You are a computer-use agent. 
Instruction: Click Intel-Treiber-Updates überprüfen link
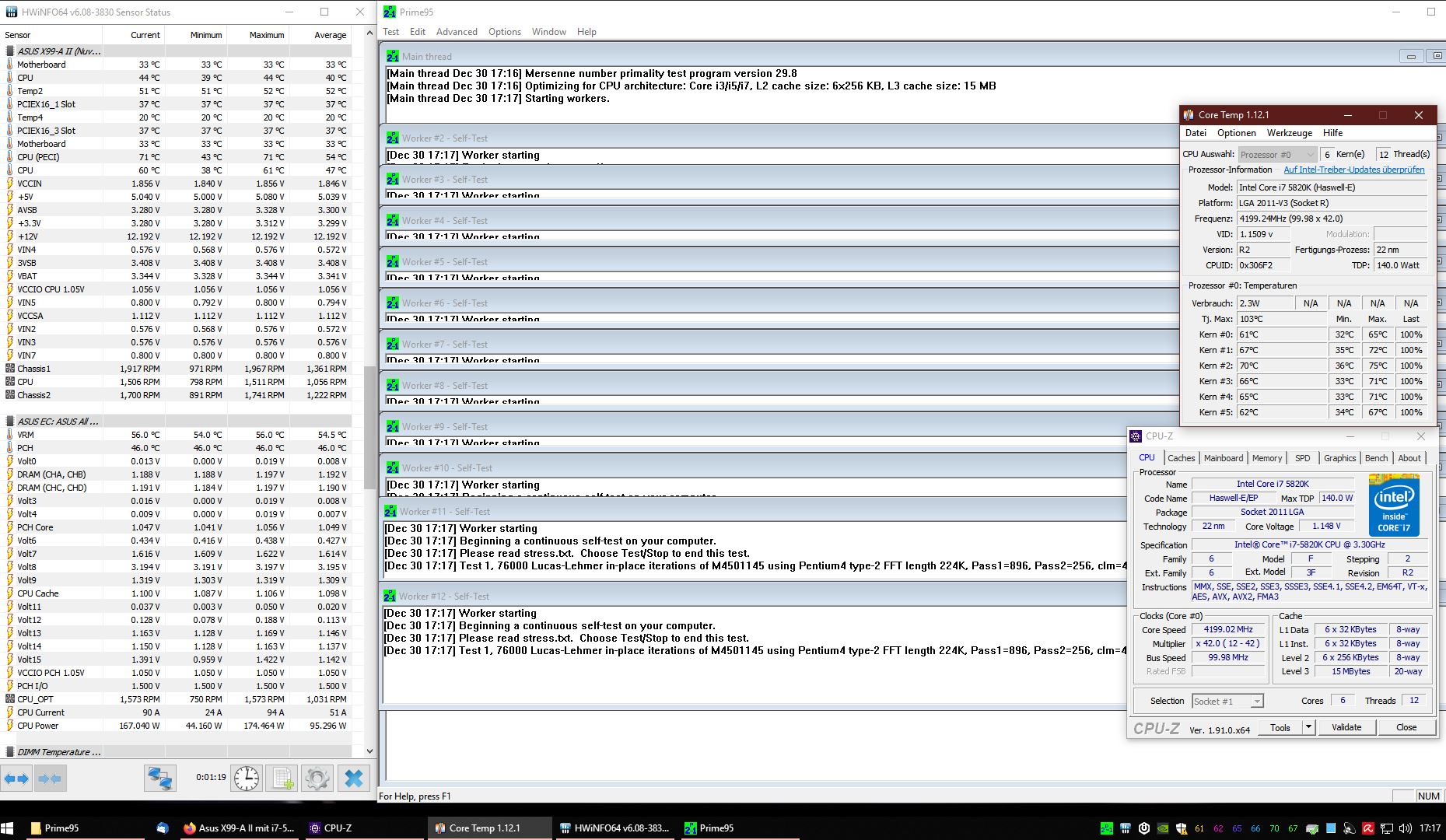(x=1354, y=170)
